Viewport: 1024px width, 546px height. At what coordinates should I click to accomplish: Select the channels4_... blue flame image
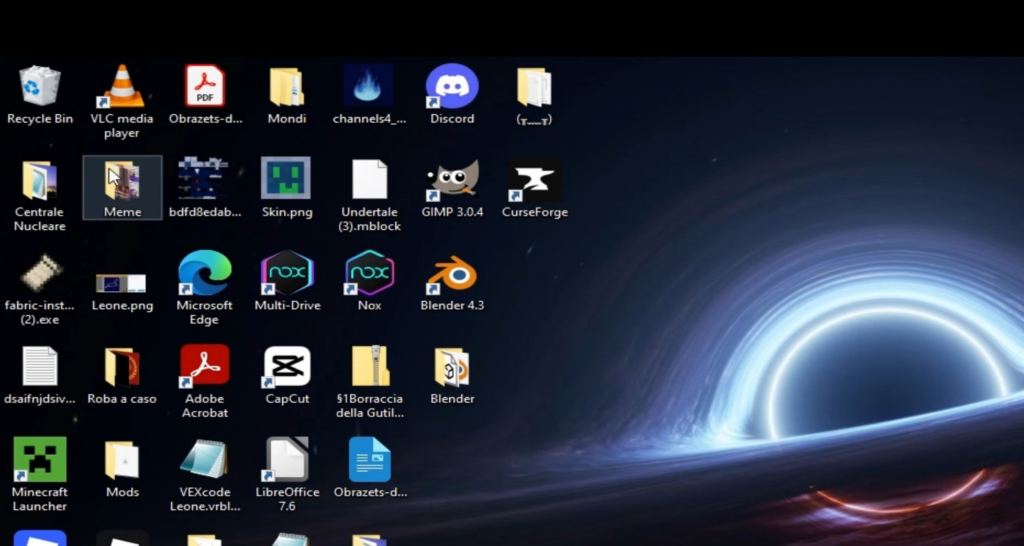[368, 86]
